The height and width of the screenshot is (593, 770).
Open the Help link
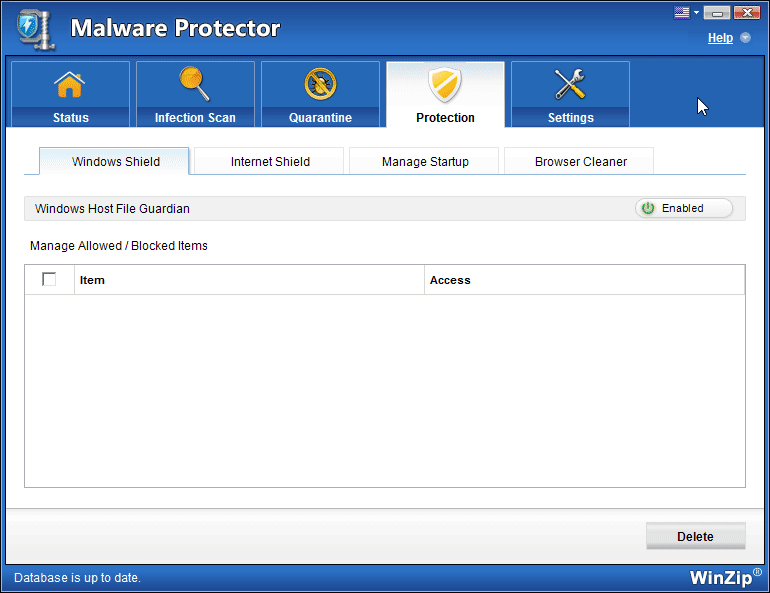(x=720, y=38)
